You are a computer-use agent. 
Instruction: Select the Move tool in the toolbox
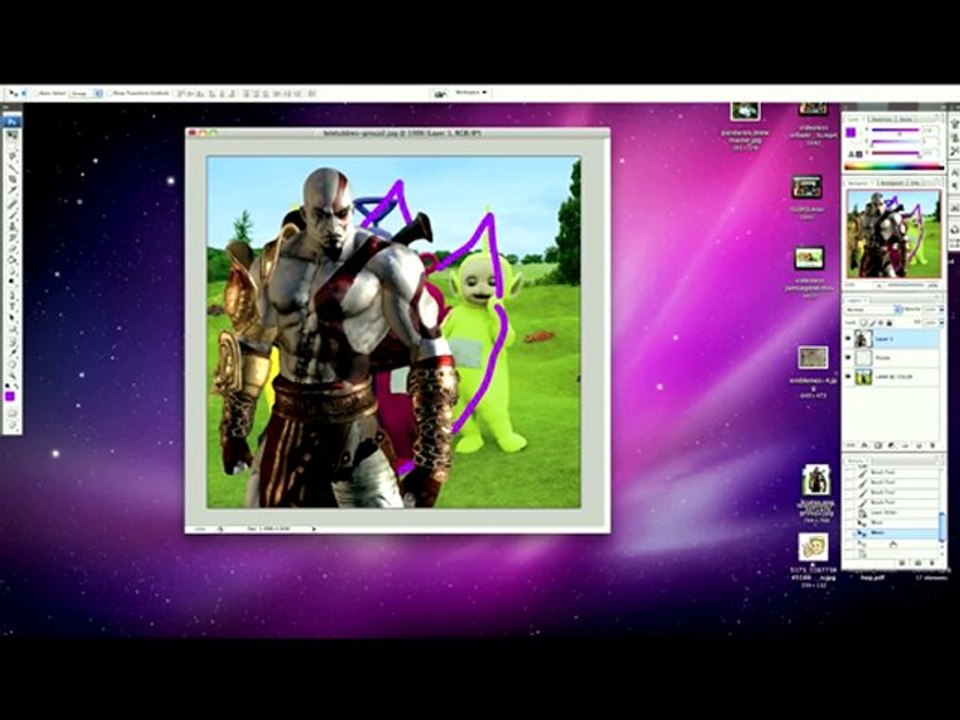click(x=12, y=135)
